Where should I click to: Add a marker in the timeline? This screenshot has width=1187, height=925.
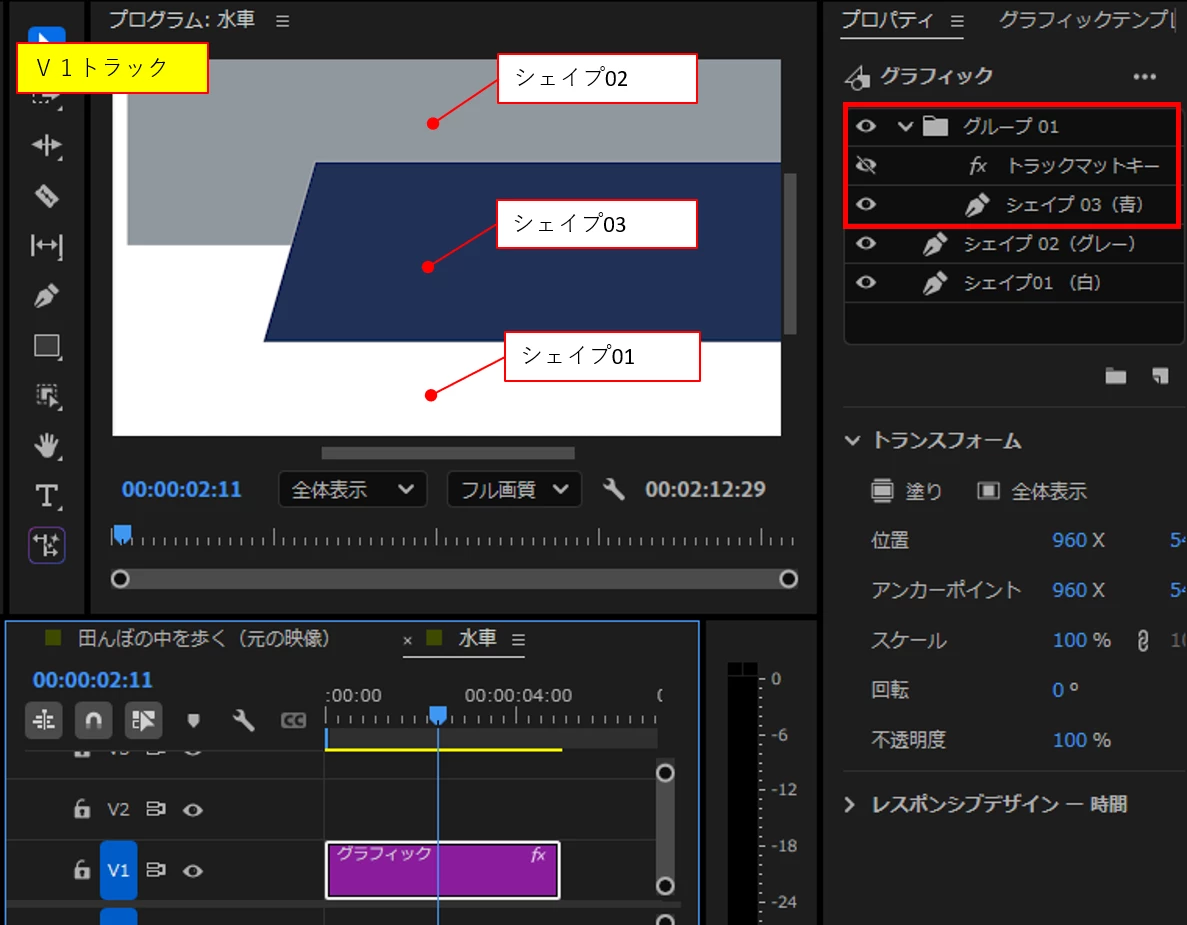tap(194, 721)
